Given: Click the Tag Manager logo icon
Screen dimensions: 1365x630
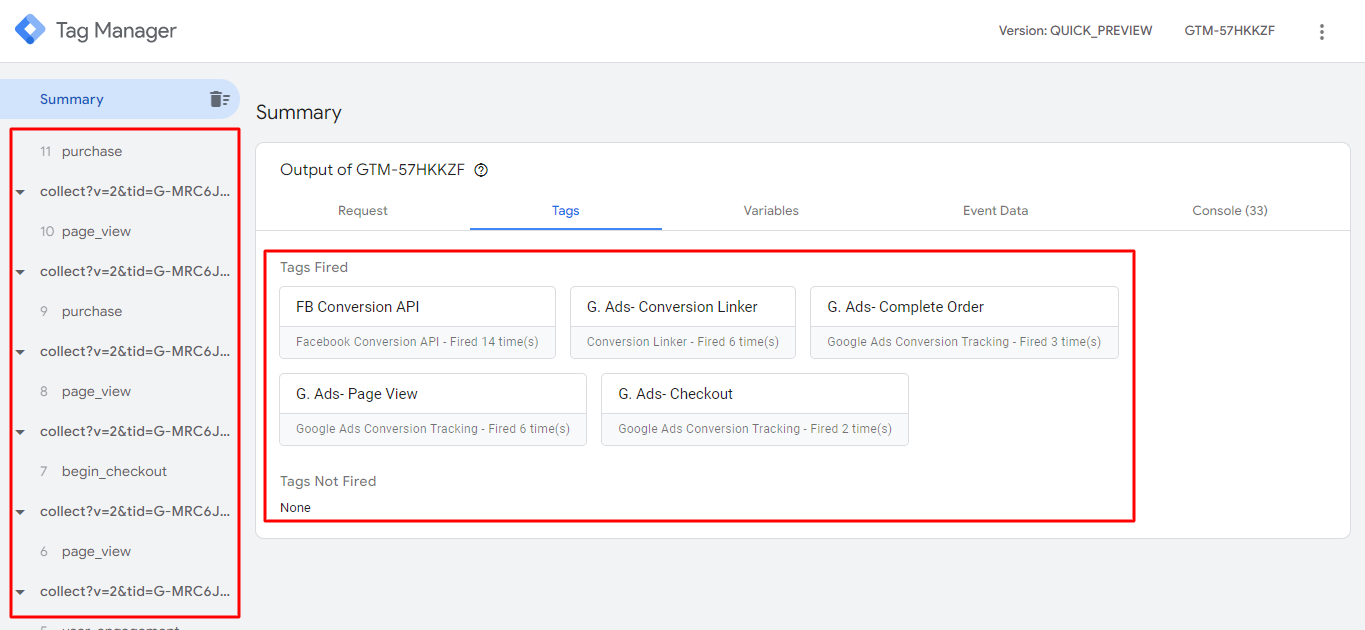Looking at the screenshot, I should click(x=30, y=30).
